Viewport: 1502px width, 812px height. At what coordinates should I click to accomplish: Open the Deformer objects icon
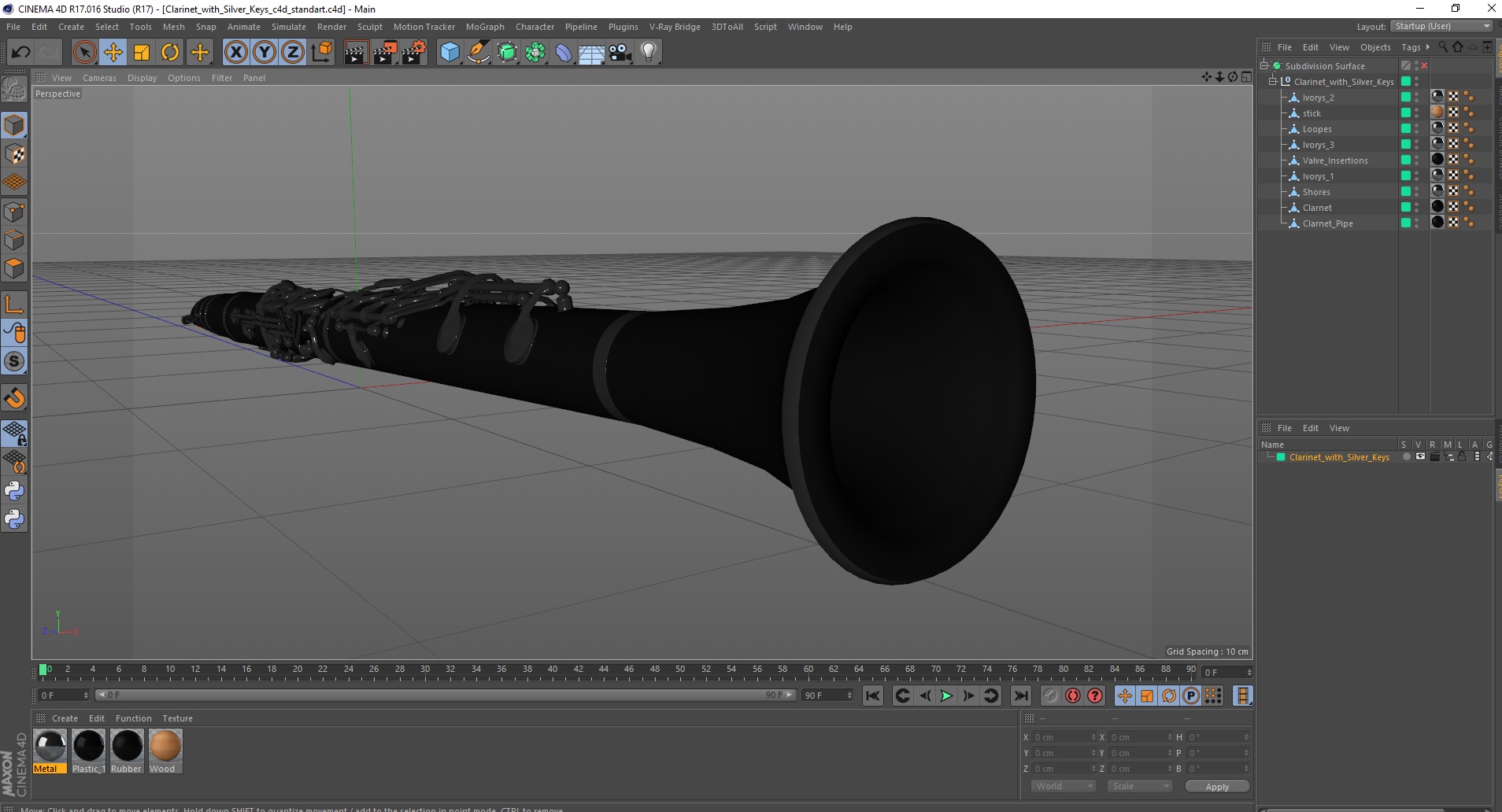564,53
